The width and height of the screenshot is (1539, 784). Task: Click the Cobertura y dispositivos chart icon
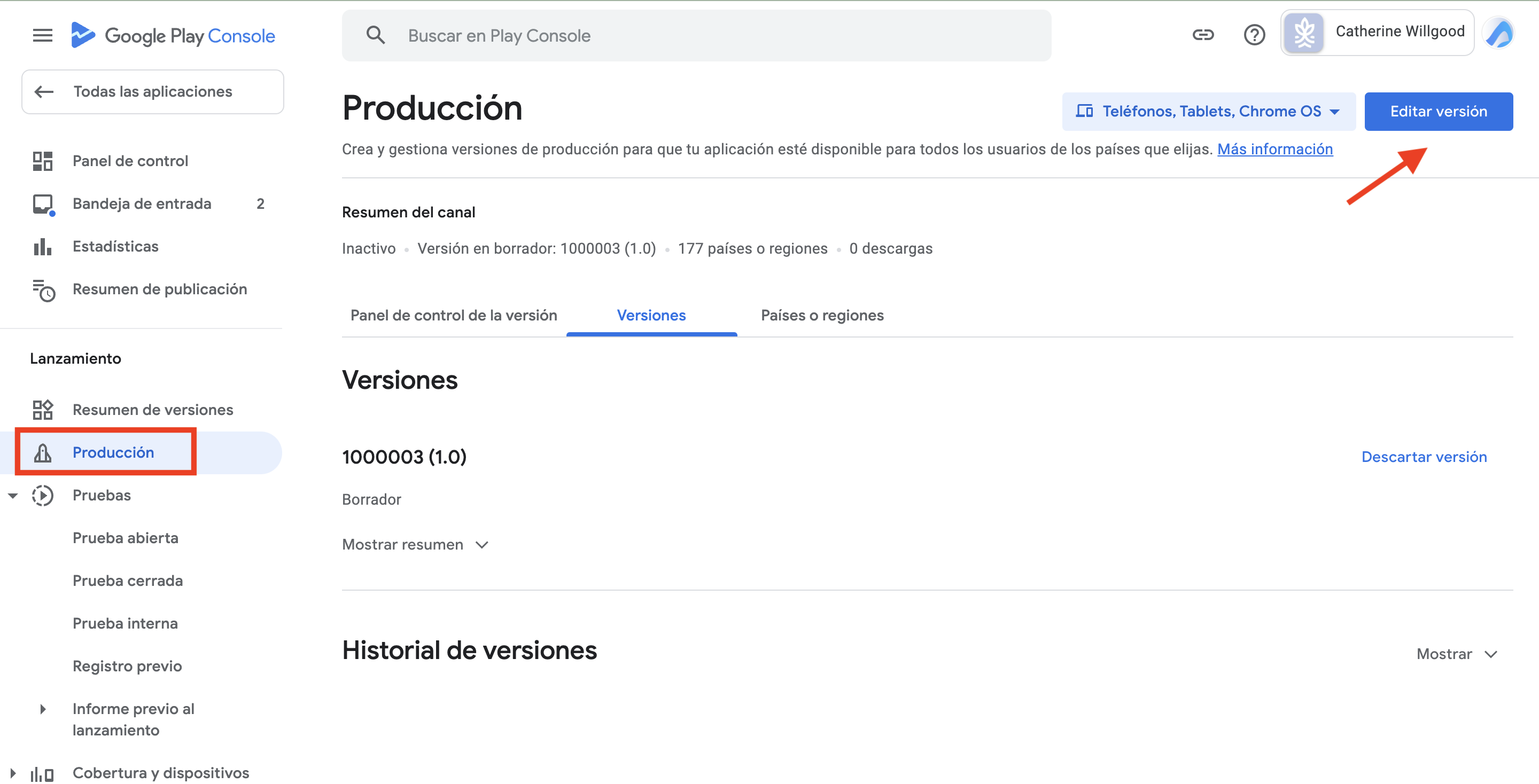42,774
